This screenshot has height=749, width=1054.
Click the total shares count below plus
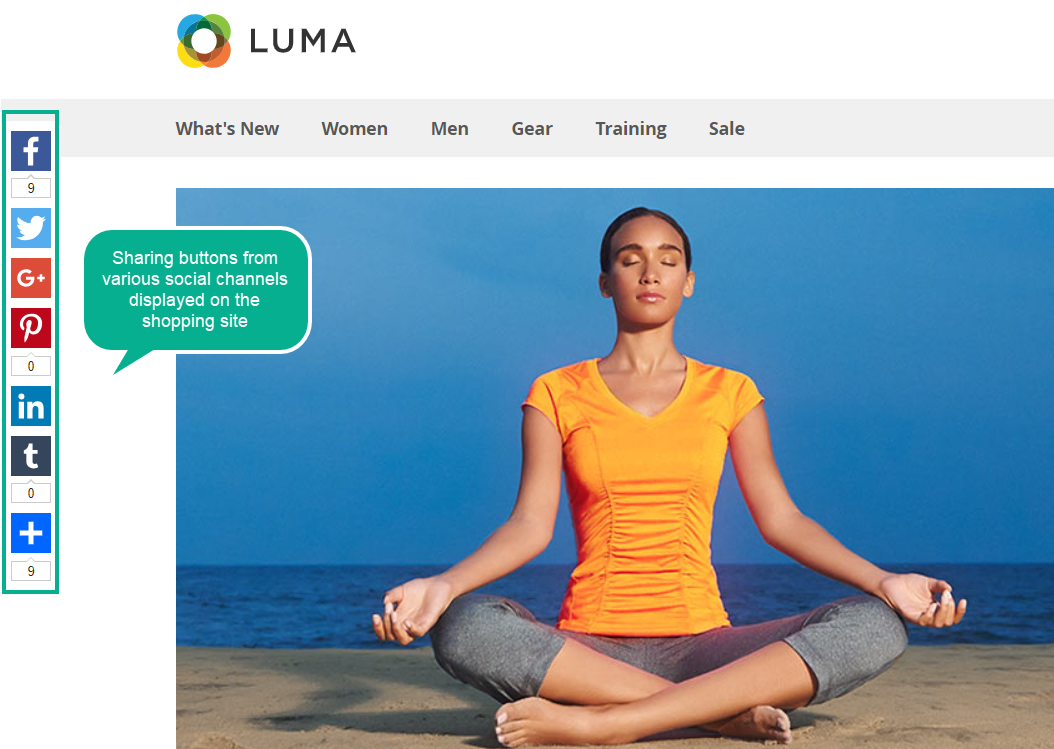point(31,571)
